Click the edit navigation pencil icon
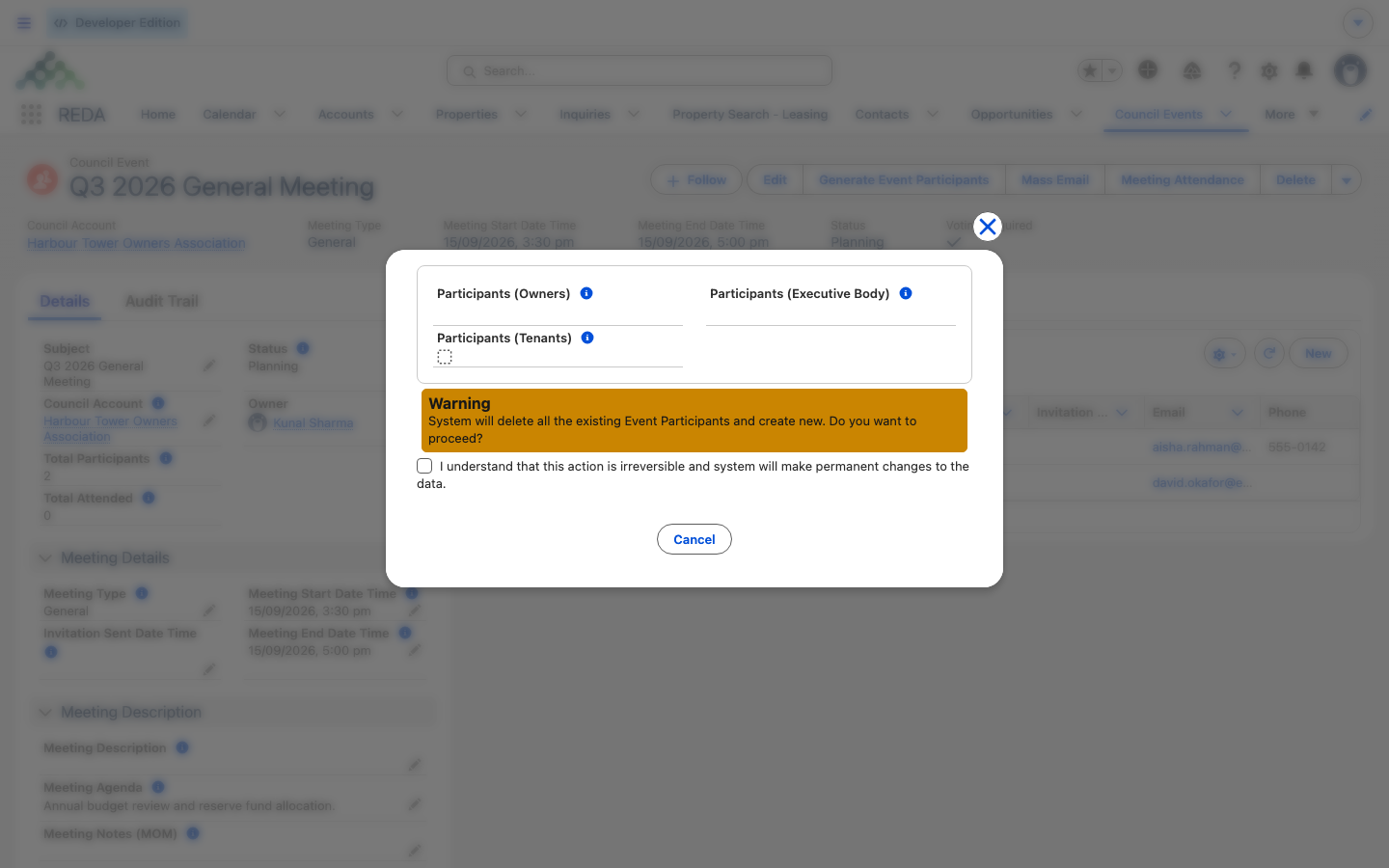Viewport: 1389px width, 868px height. tap(1366, 115)
